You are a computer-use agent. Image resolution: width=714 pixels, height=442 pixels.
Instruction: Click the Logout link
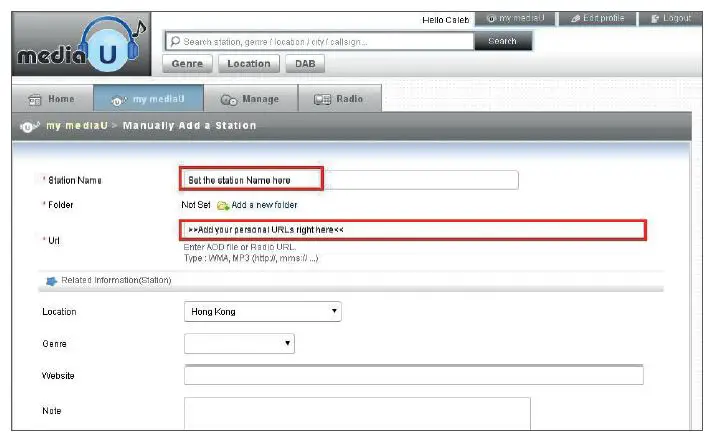pyautogui.click(x=671, y=19)
